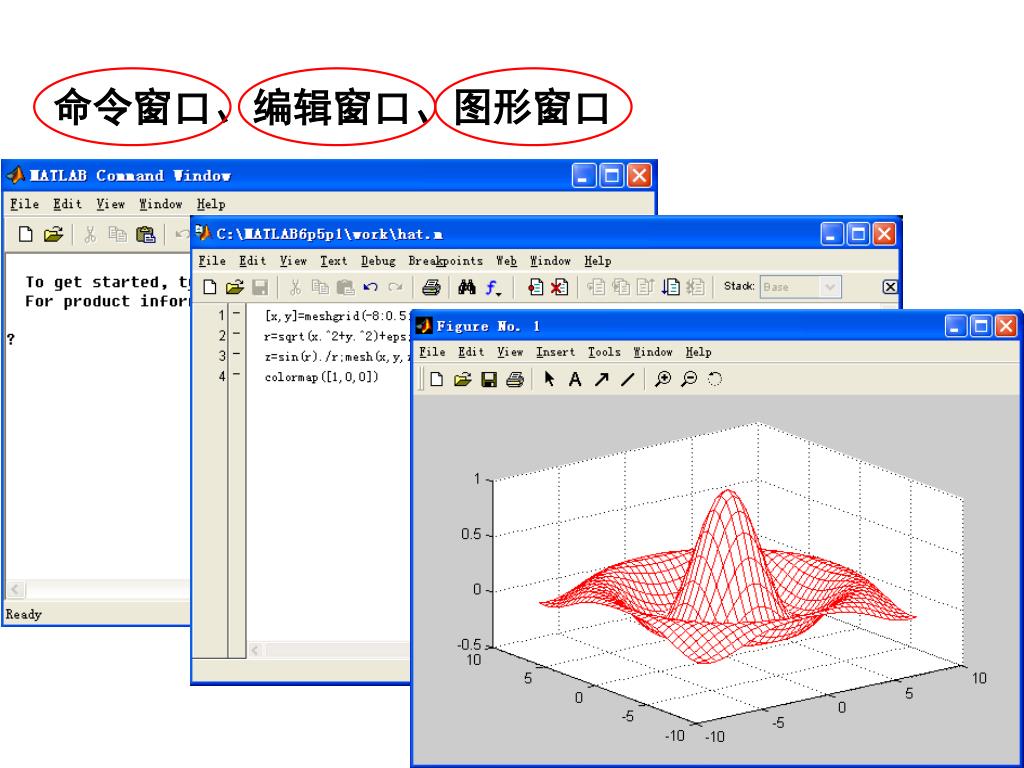
Task: Click Paste icon in hat.m editor toolbar
Action: pyautogui.click(x=345, y=287)
